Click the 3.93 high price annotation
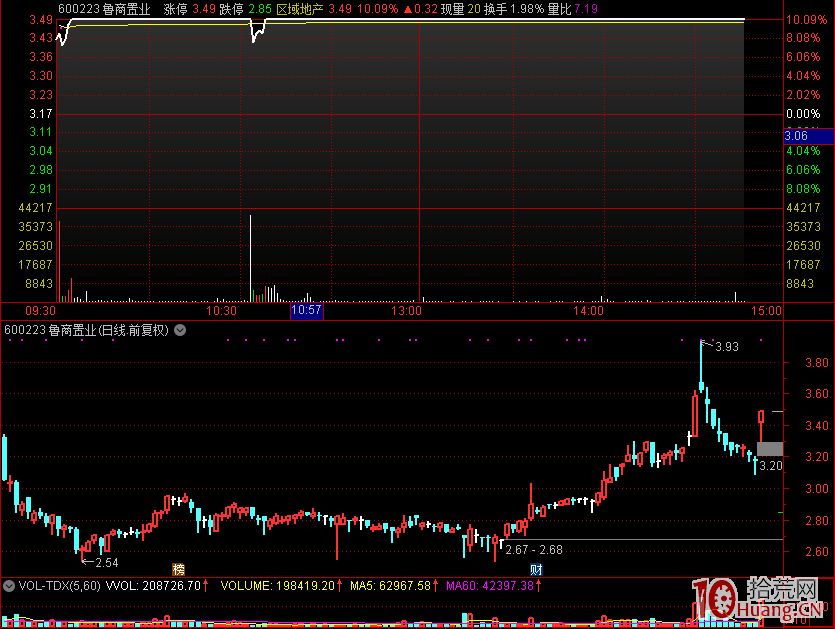835x629 pixels. [727, 347]
